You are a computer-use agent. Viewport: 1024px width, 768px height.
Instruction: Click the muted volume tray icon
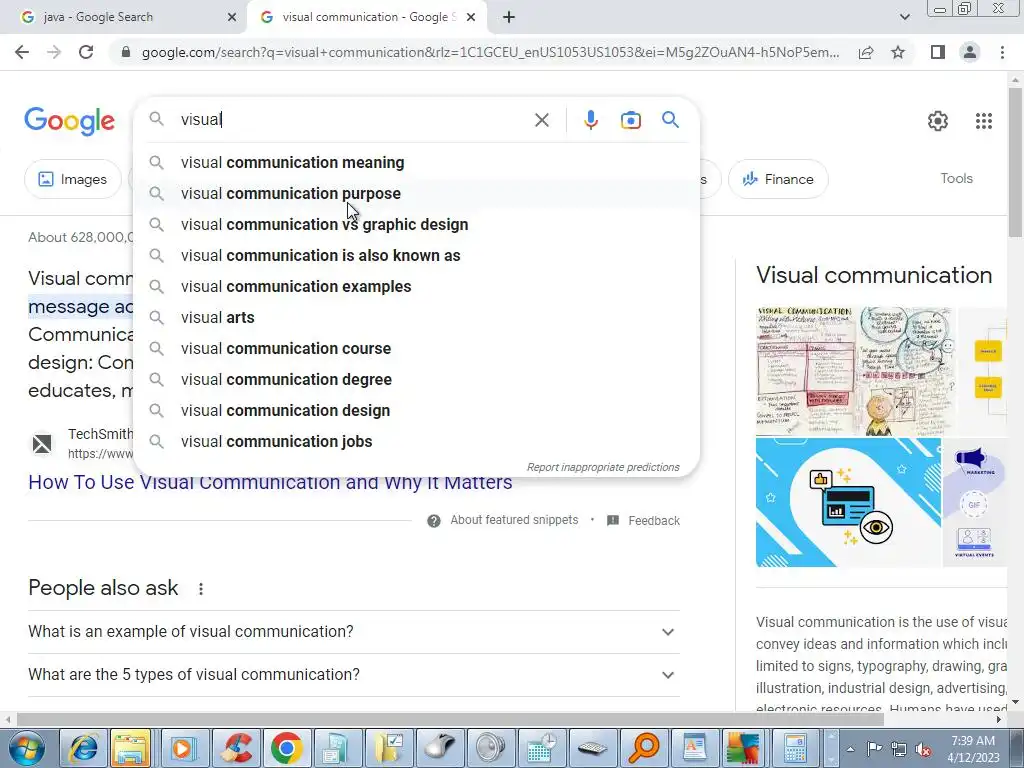[x=923, y=749]
